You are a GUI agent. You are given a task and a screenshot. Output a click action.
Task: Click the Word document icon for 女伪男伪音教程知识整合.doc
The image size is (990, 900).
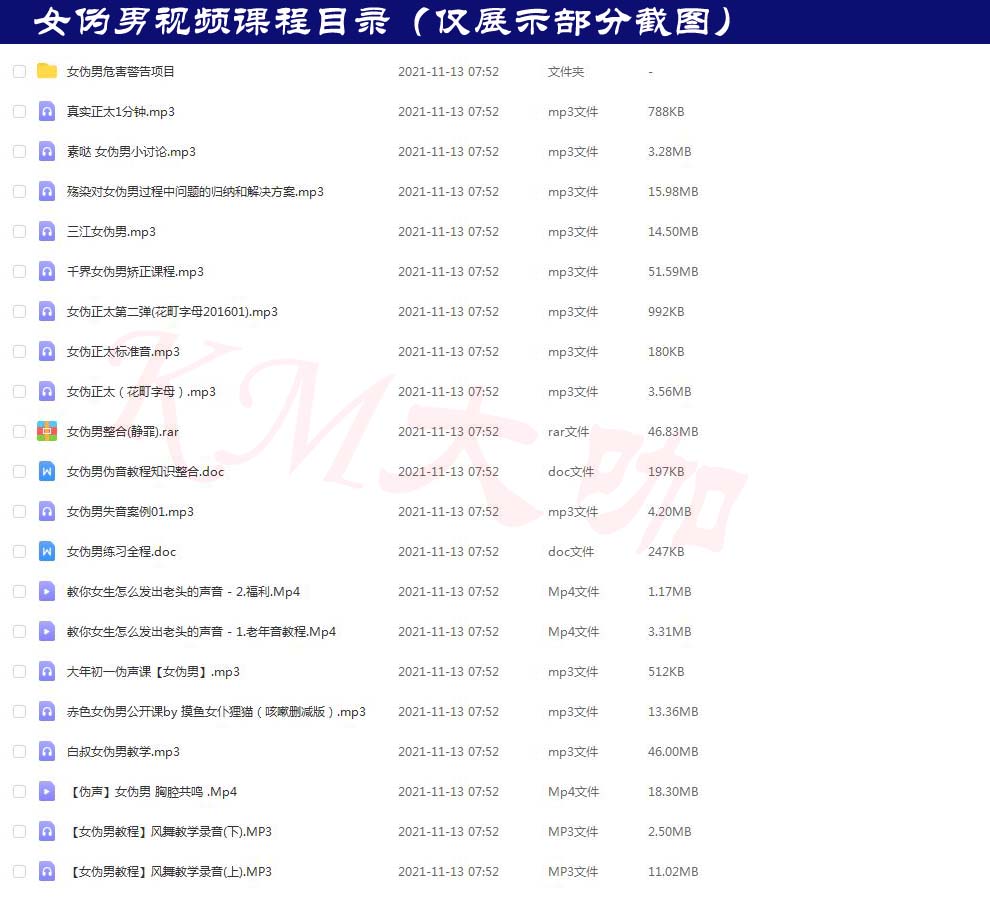[x=47, y=471]
